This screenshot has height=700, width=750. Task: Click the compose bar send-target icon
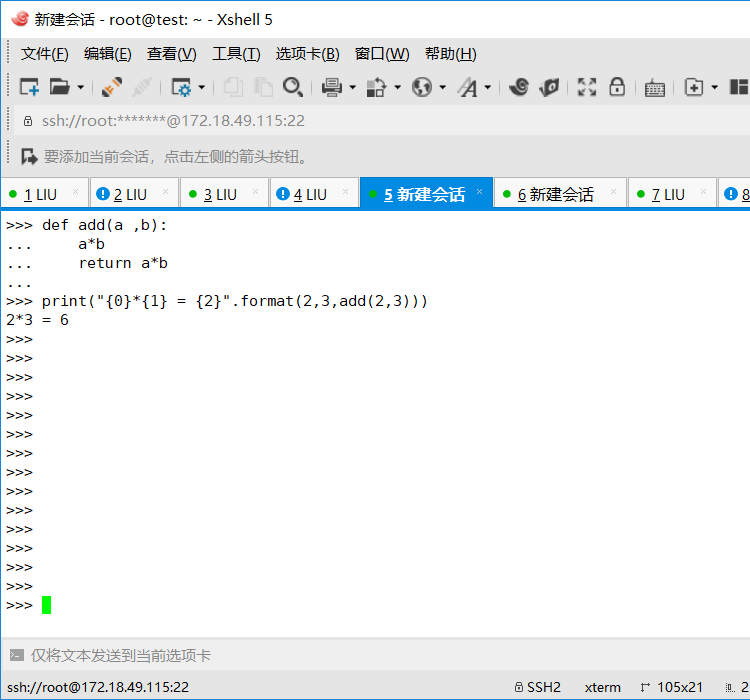point(17,655)
